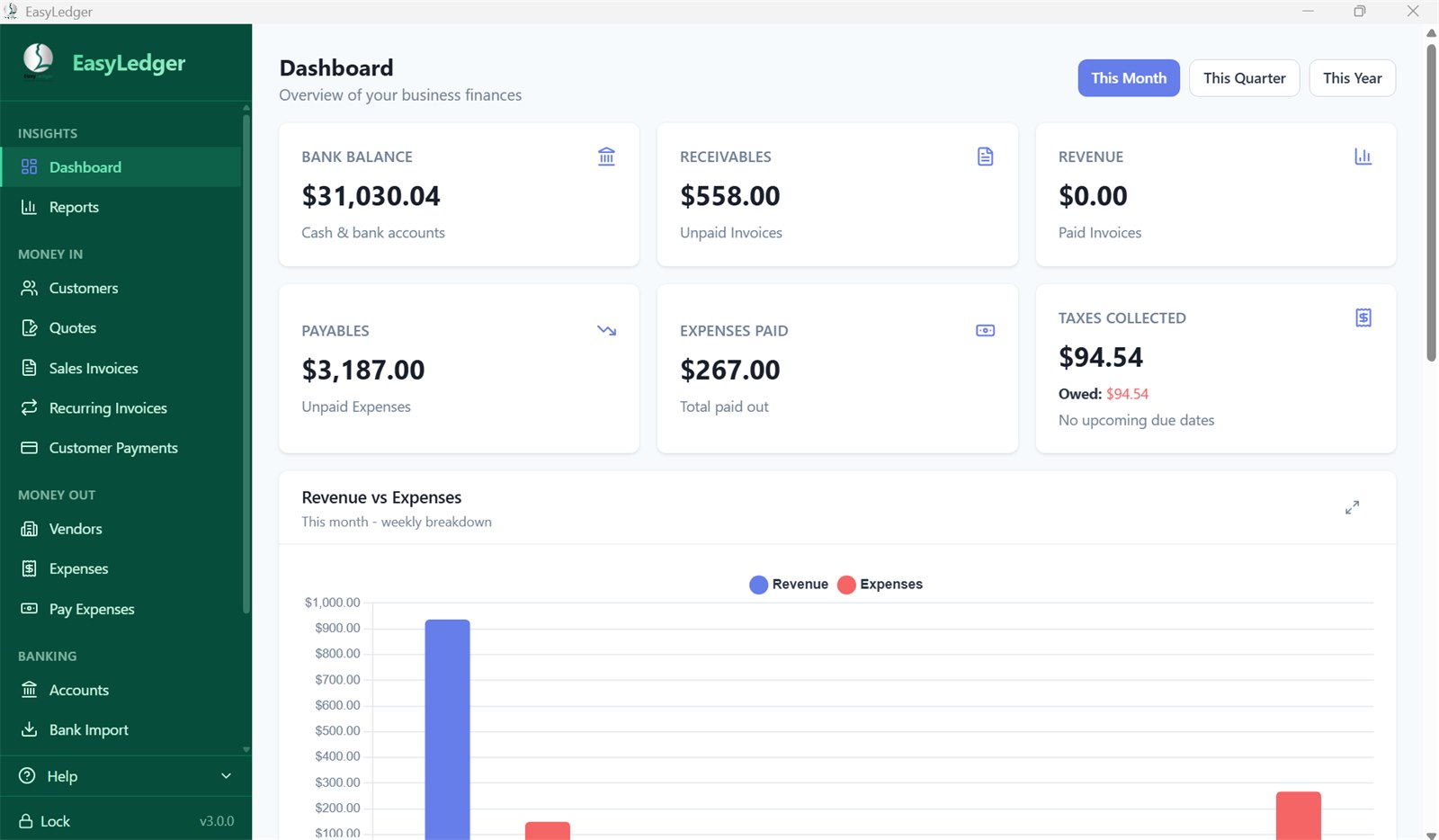Click the Customers people icon in sidebar

pos(30,288)
